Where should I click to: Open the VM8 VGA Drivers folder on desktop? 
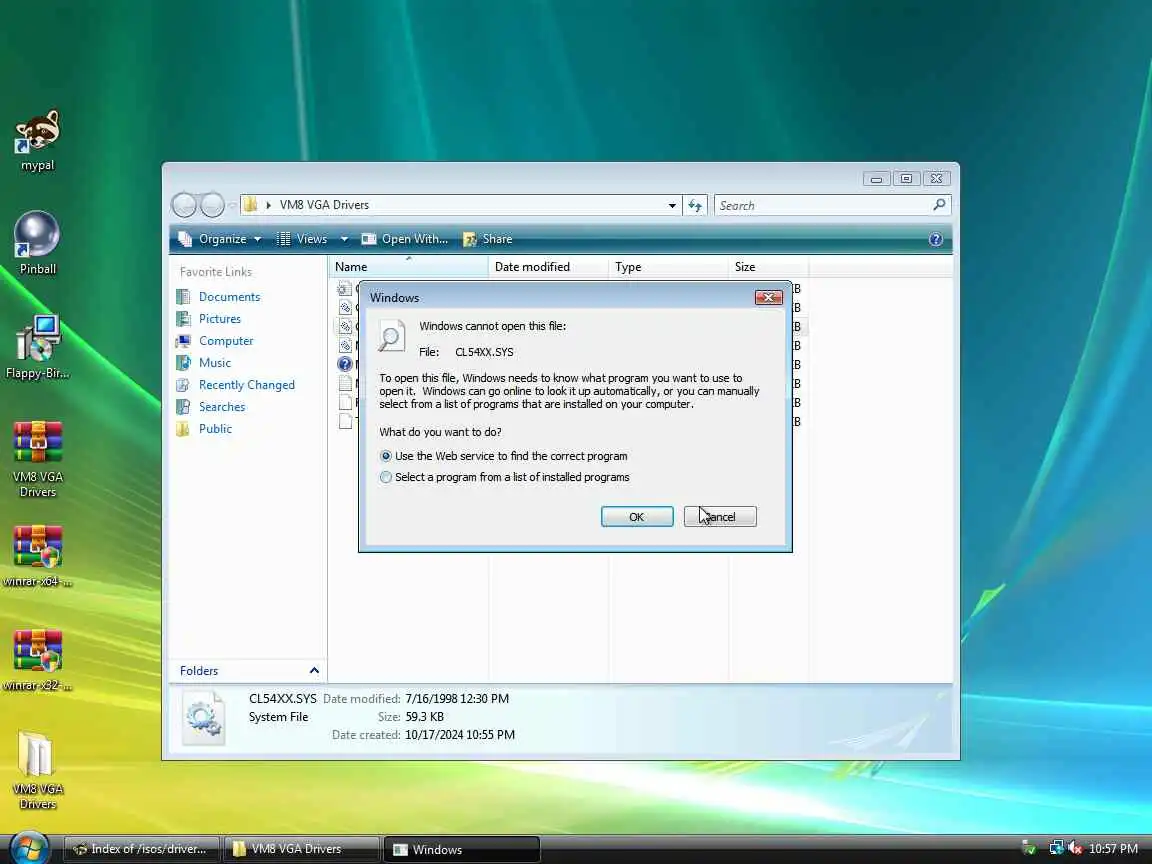pyautogui.click(x=37, y=770)
